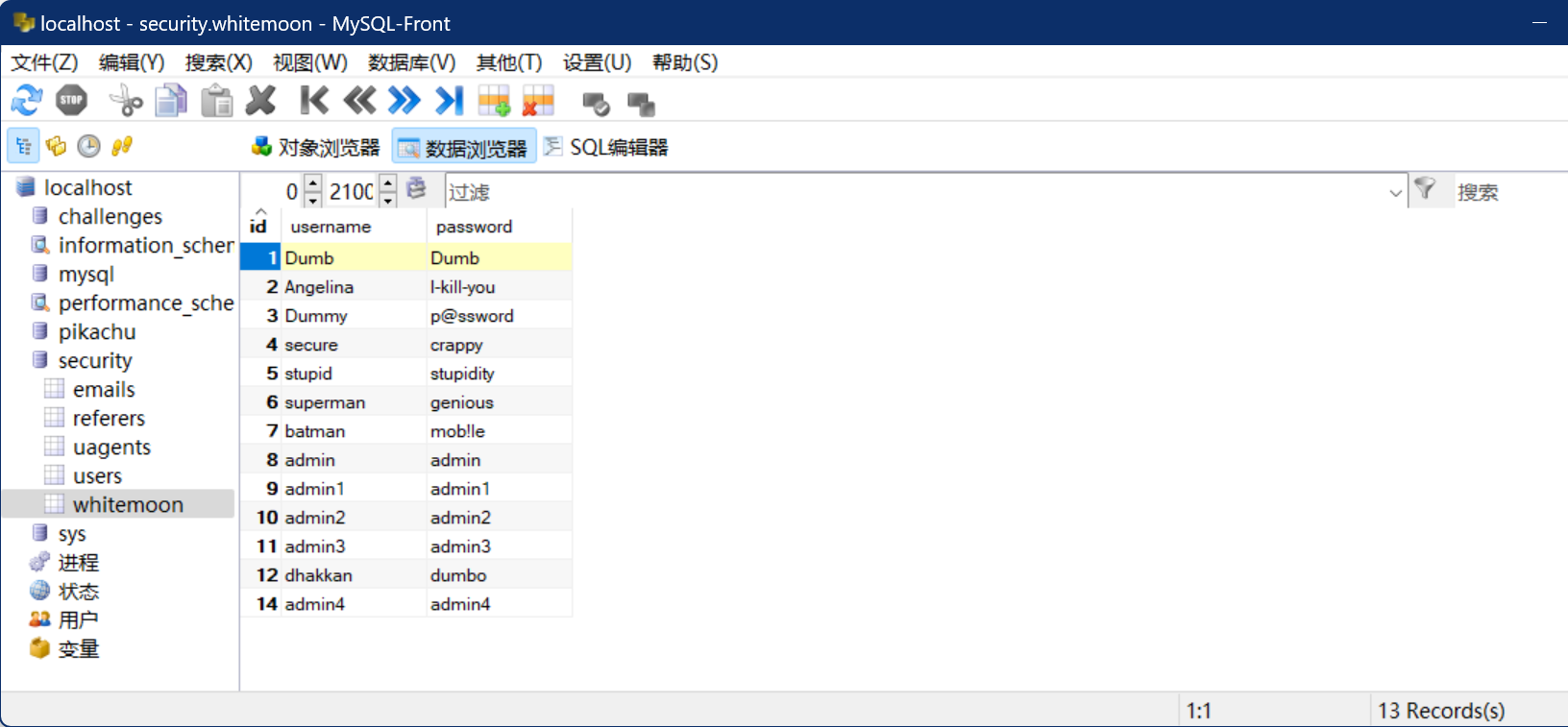The image size is (1568, 727).
Task: Open the 帮助(S) menu
Action: coord(685,62)
